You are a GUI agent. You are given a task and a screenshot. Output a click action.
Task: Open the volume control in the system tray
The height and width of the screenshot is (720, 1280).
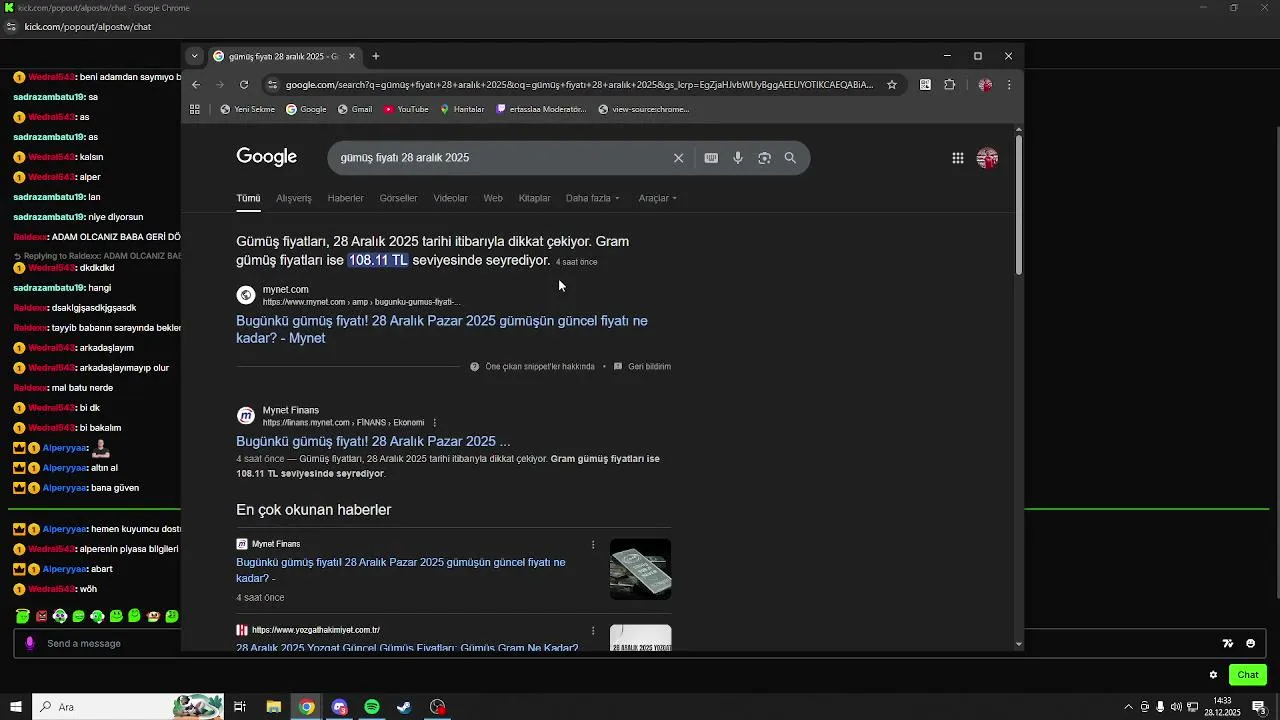pos(1176,707)
